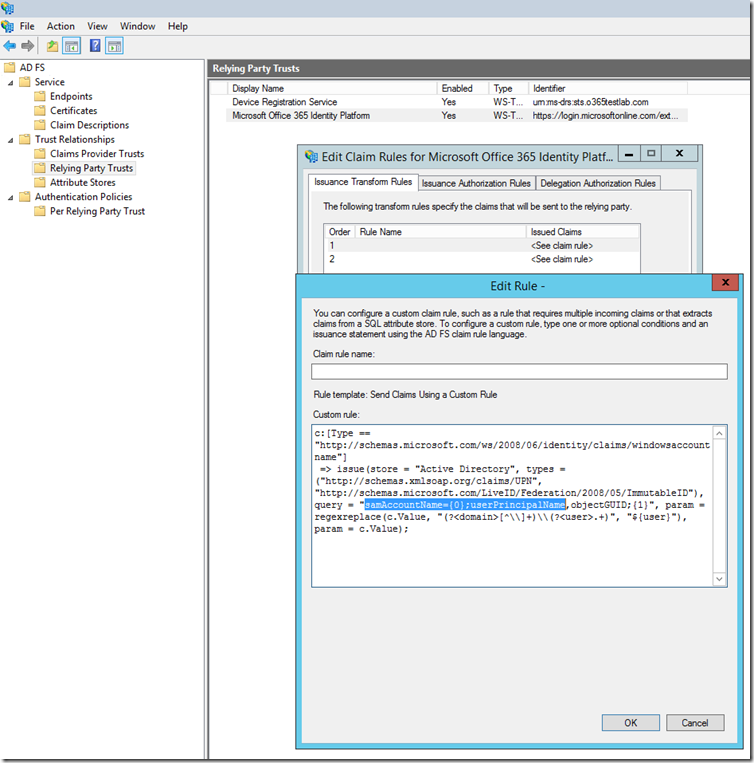Click the Rule Name column header
This screenshot has width=754, height=763.
(x=440, y=232)
